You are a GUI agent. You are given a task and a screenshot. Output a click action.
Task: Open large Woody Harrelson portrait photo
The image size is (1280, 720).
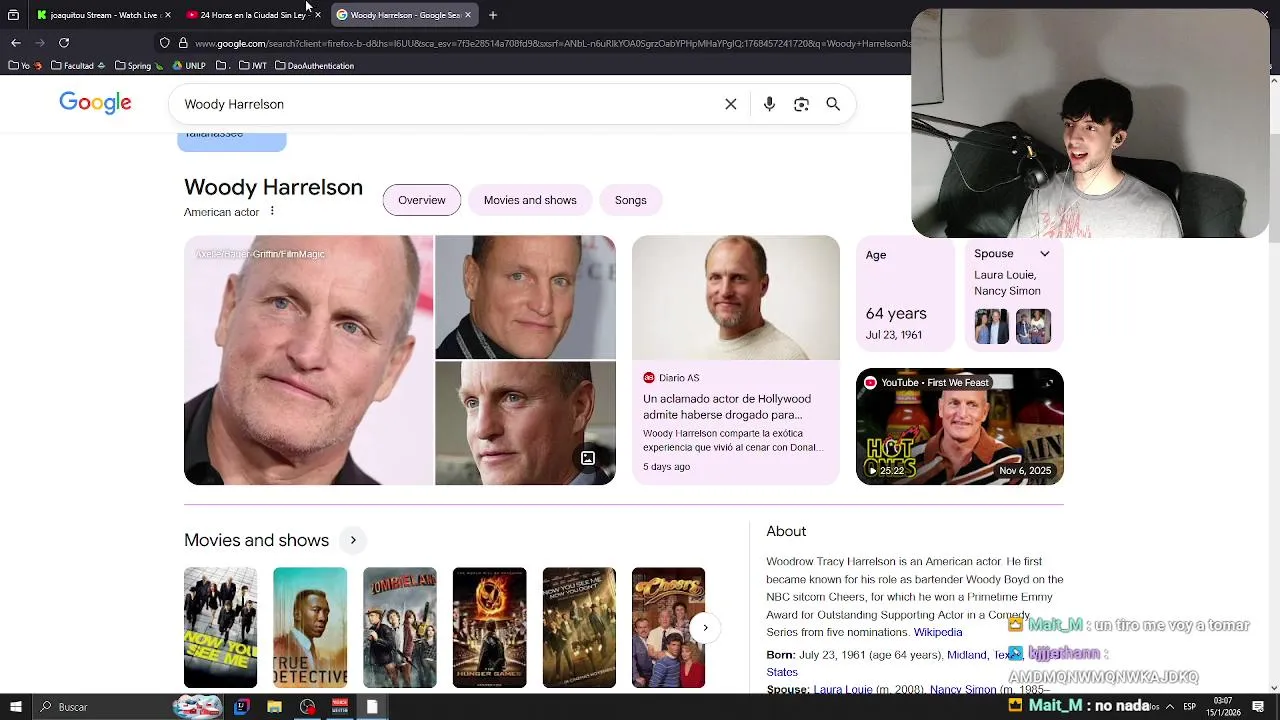pyautogui.click(x=308, y=360)
